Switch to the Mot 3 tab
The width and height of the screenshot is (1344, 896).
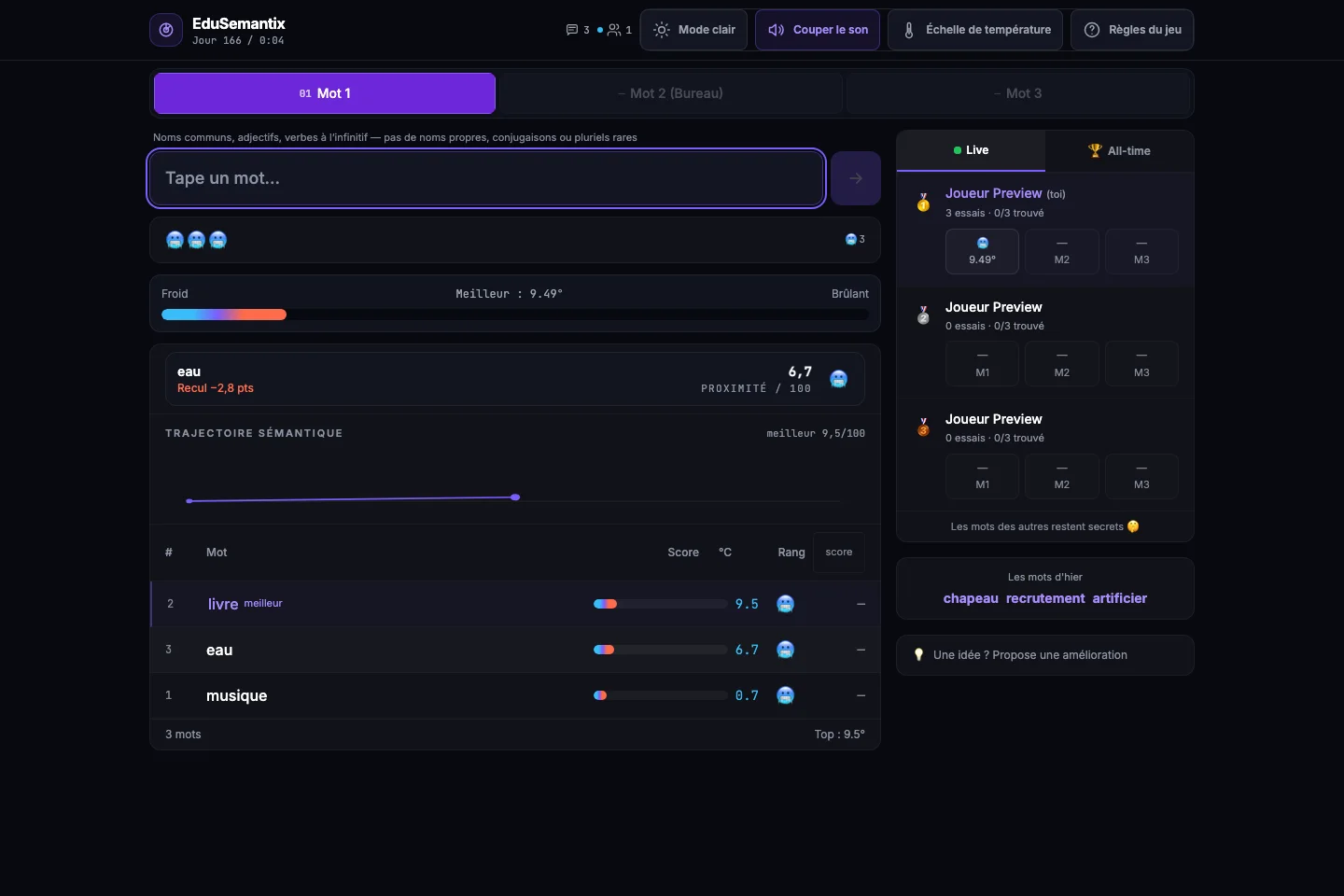coord(1018,93)
